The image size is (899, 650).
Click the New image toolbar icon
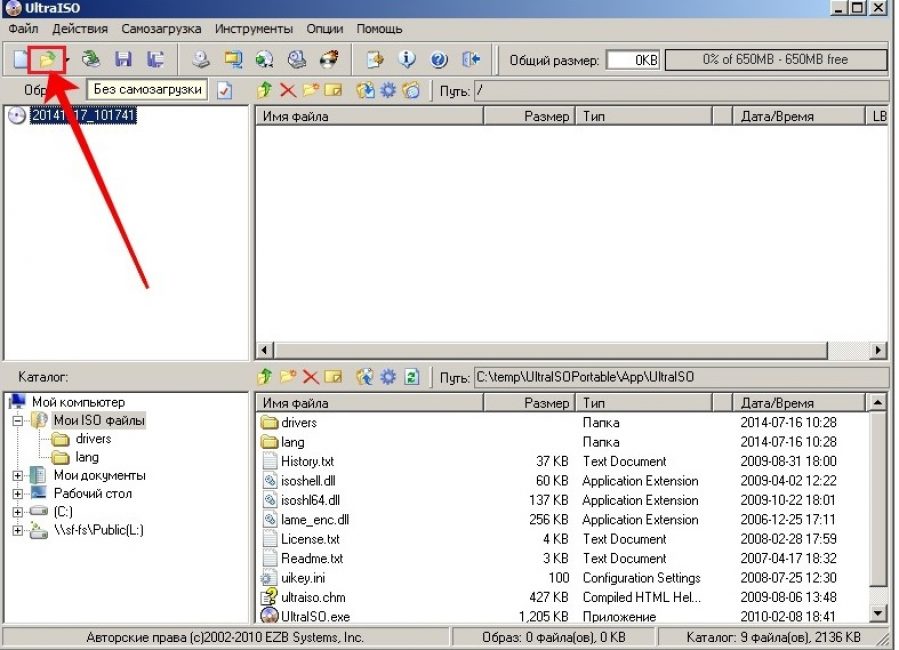pos(20,59)
